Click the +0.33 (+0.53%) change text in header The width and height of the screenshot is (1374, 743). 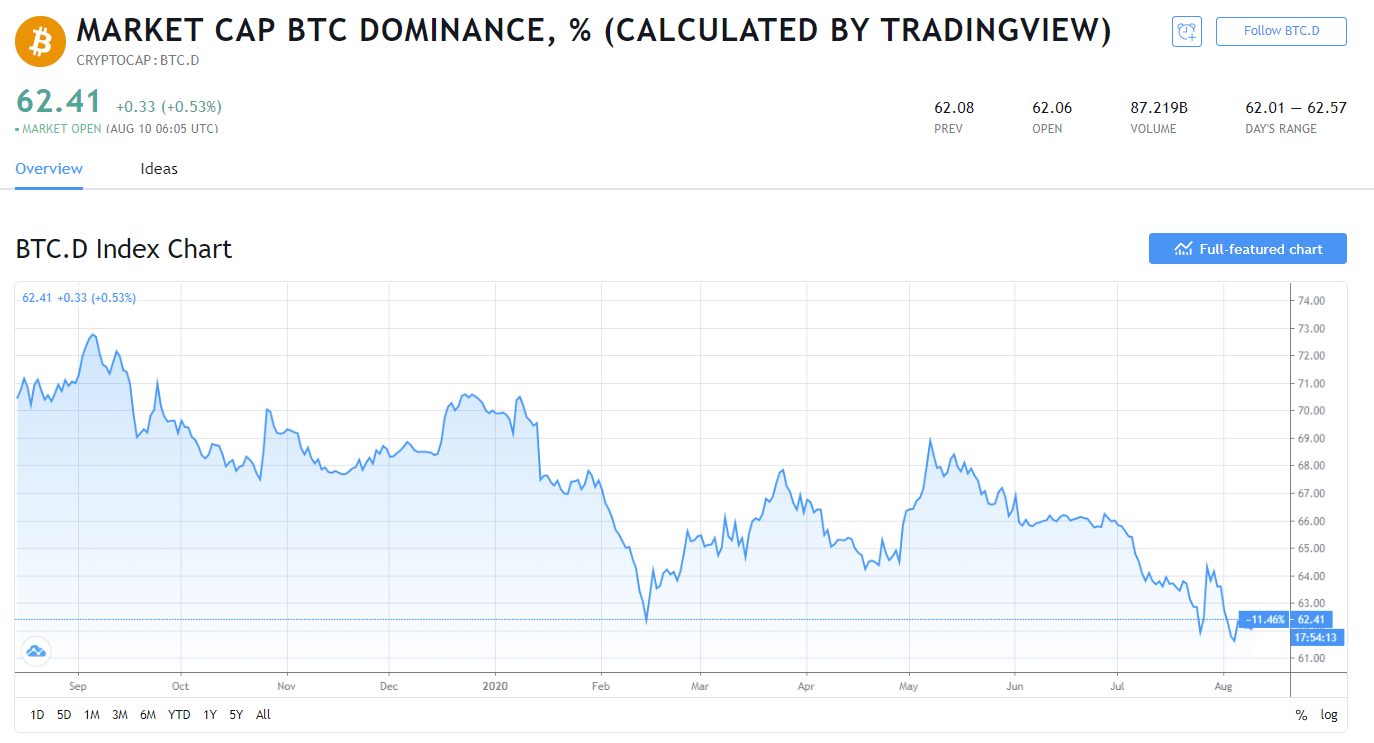[x=169, y=107]
